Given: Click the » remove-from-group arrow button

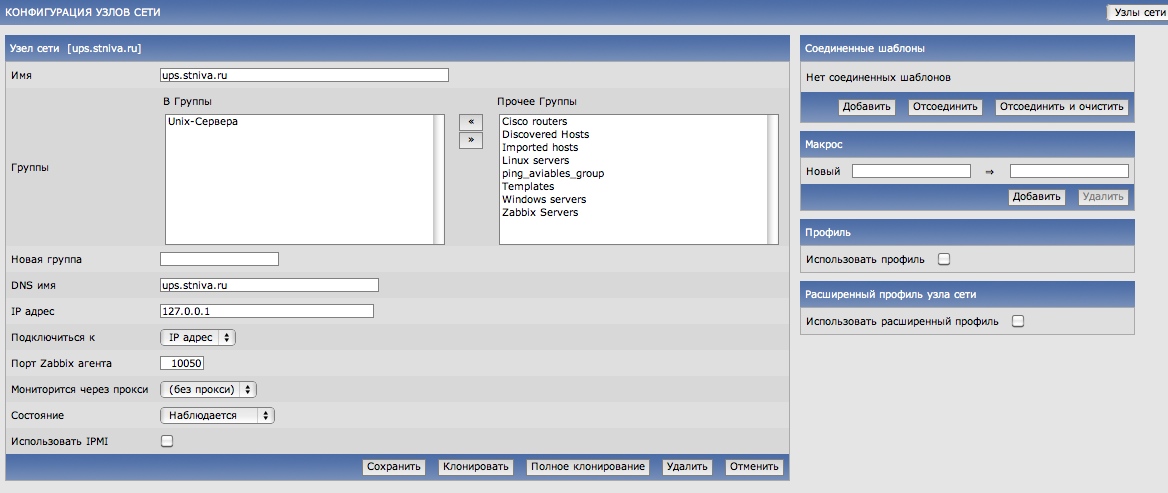Looking at the screenshot, I should [x=470, y=141].
